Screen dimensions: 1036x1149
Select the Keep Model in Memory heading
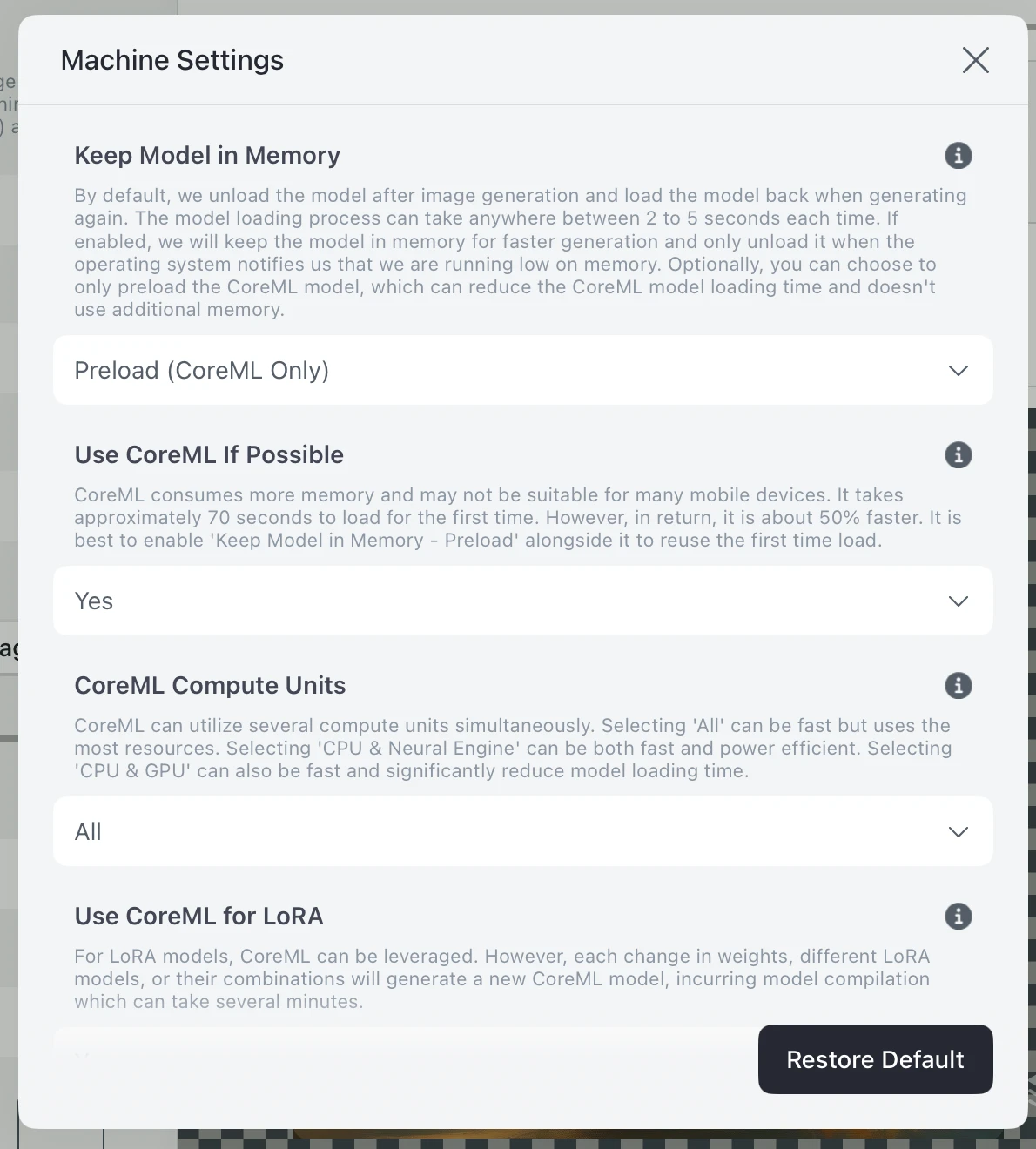(x=207, y=156)
